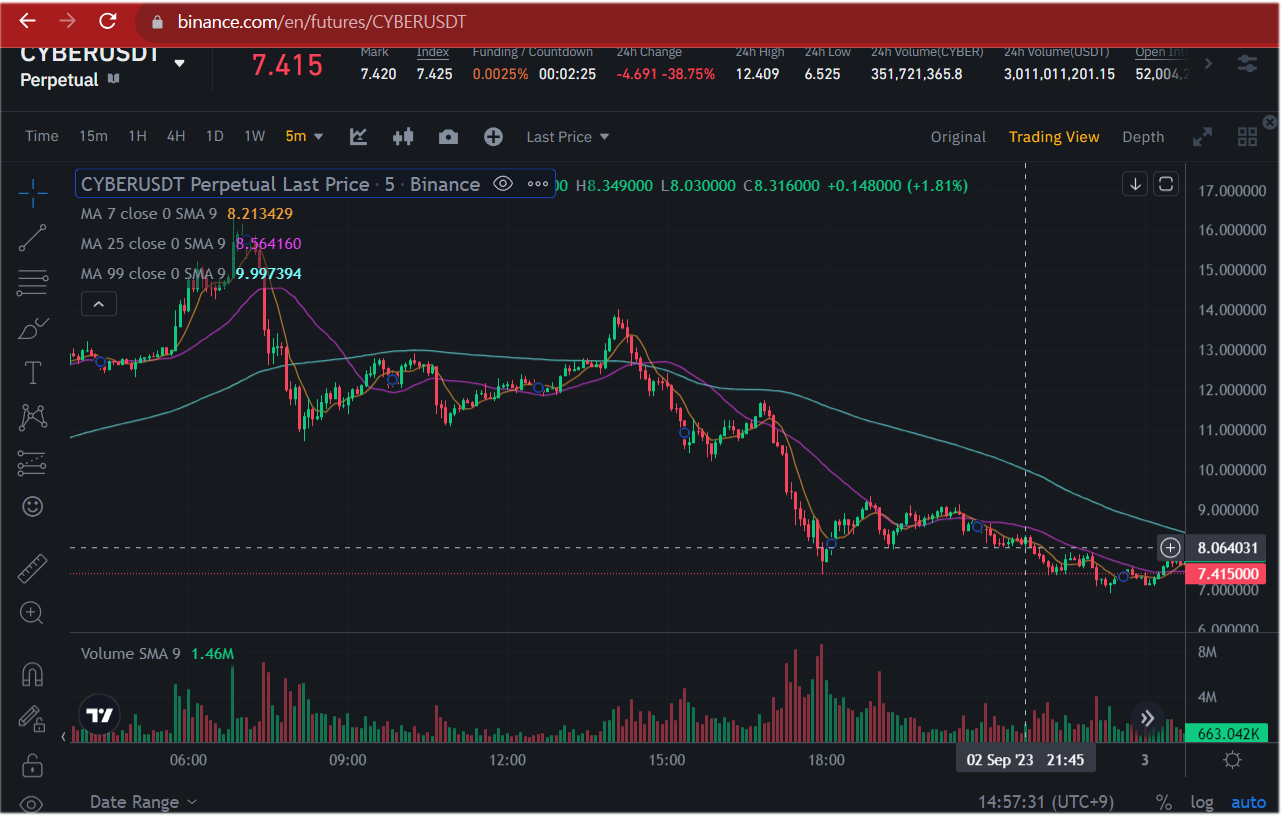The height and width of the screenshot is (816, 1282).
Task: Select the 1D timeframe
Action: point(214,137)
